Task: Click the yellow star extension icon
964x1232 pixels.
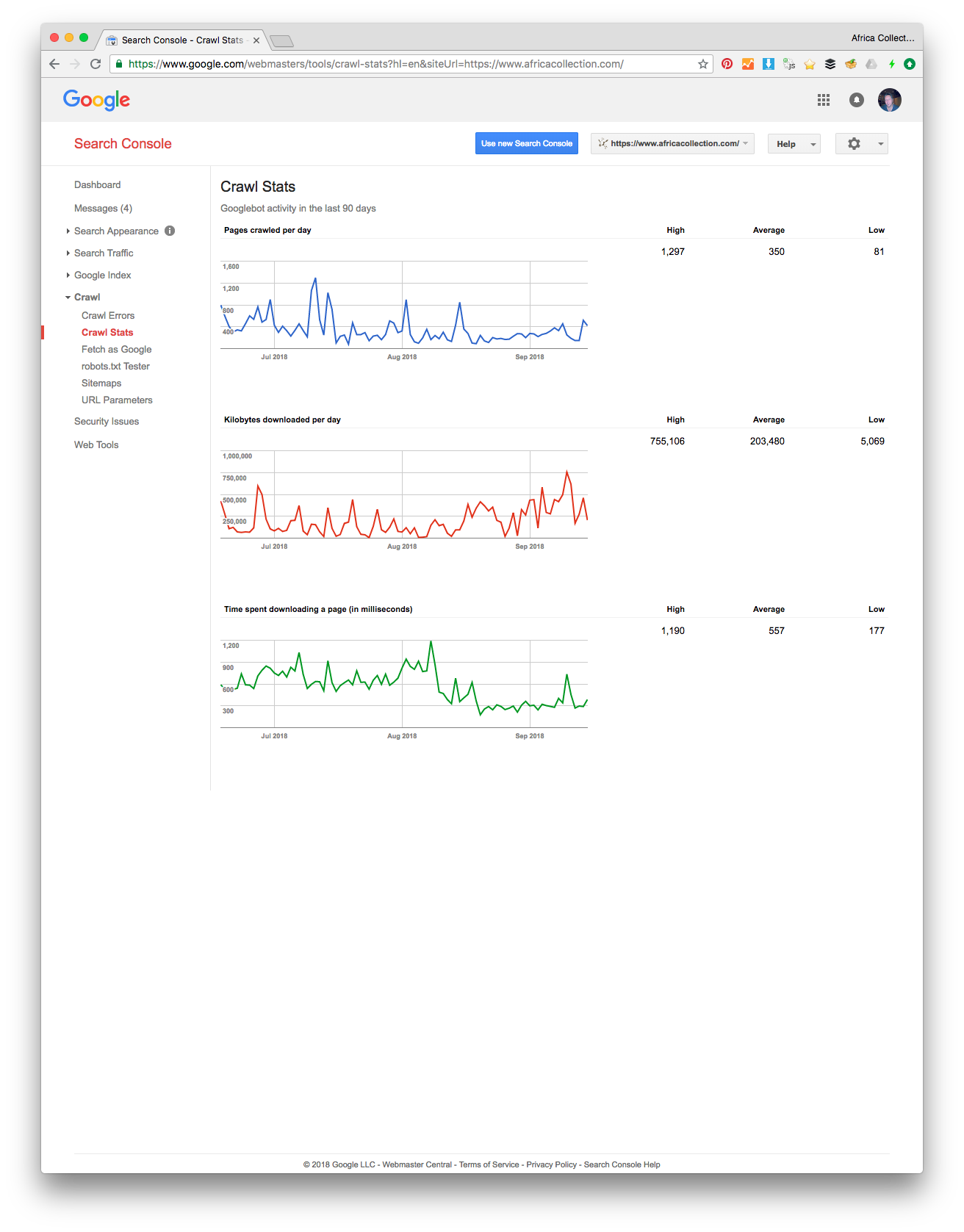Action: click(810, 64)
